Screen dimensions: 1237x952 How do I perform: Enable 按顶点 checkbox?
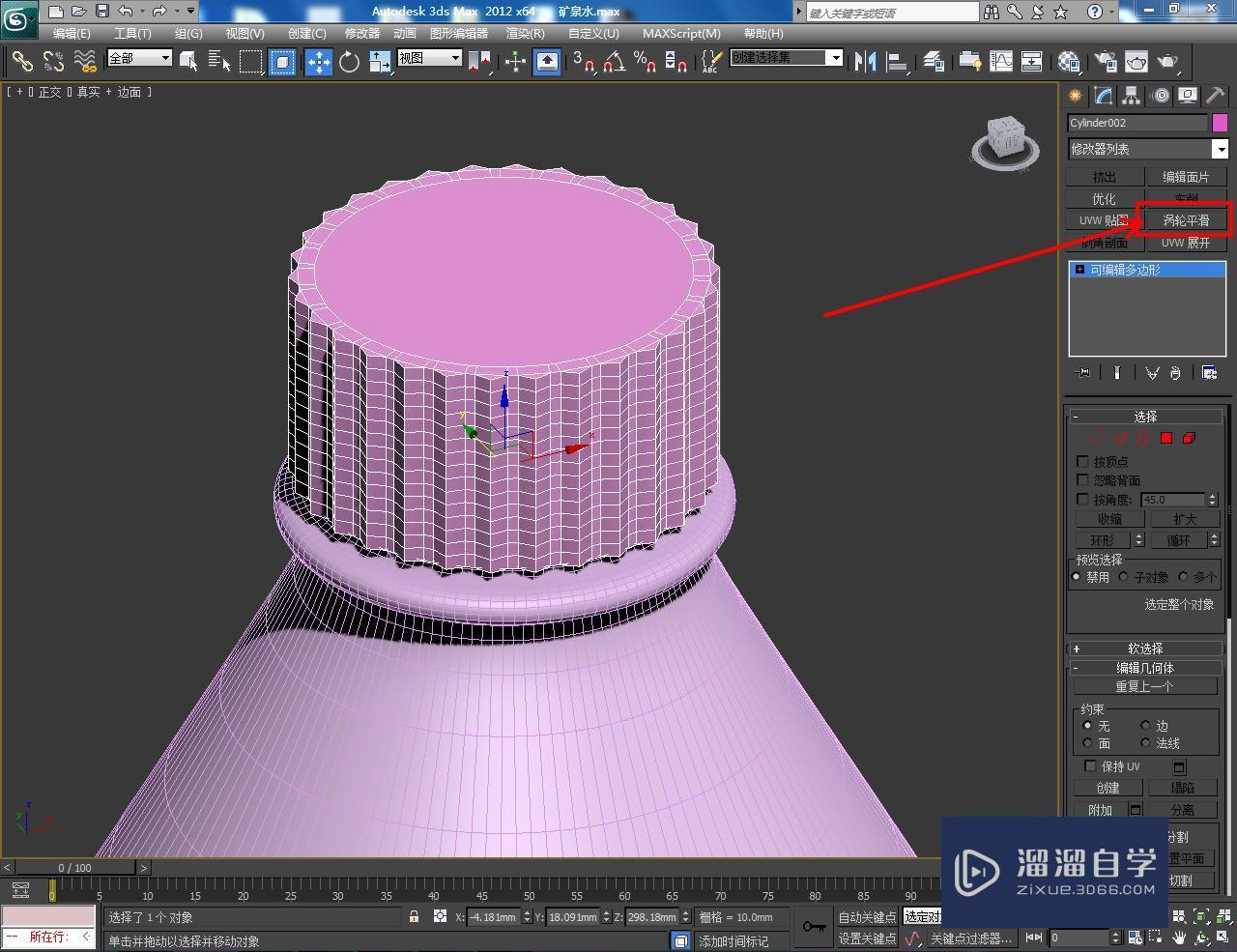coord(1082,462)
